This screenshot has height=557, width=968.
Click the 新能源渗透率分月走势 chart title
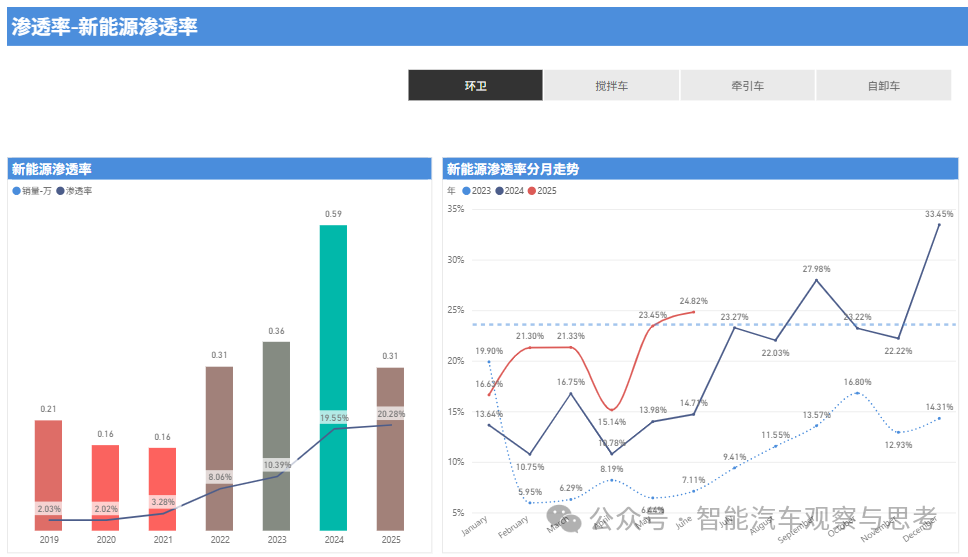point(512,169)
